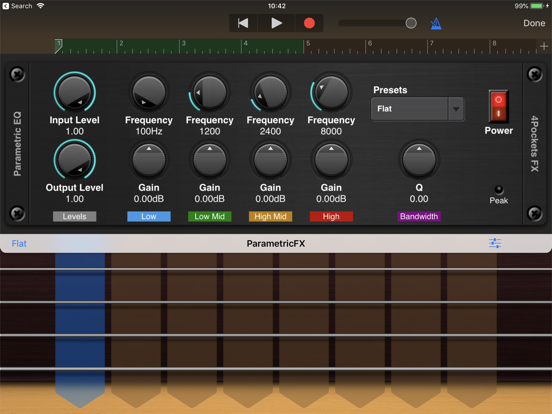This screenshot has width=552, height=414.
Task: Select the 8000 High Frequency knob
Action: (x=331, y=92)
